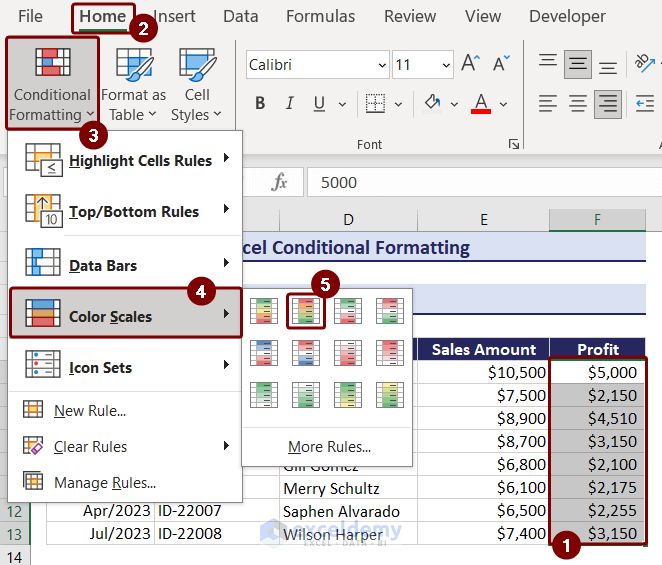Click the Highlight Cells Rules icon
Screen dimensions: 662x565
click(43, 160)
